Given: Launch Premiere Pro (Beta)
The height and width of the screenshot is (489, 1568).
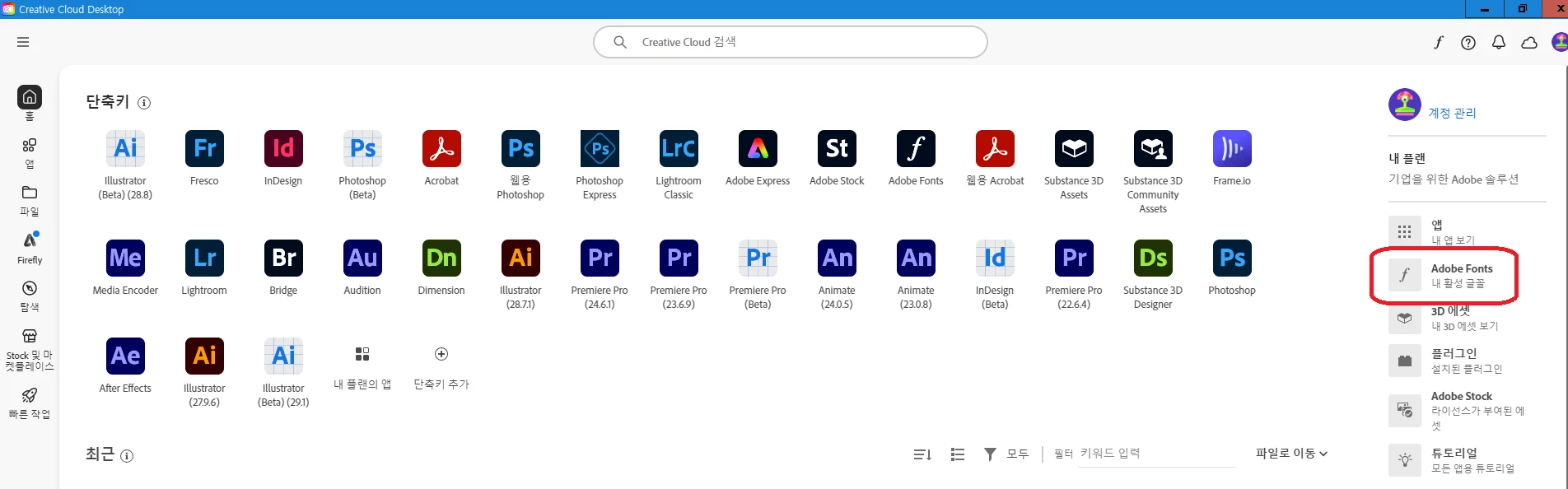Looking at the screenshot, I should coord(758,258).
